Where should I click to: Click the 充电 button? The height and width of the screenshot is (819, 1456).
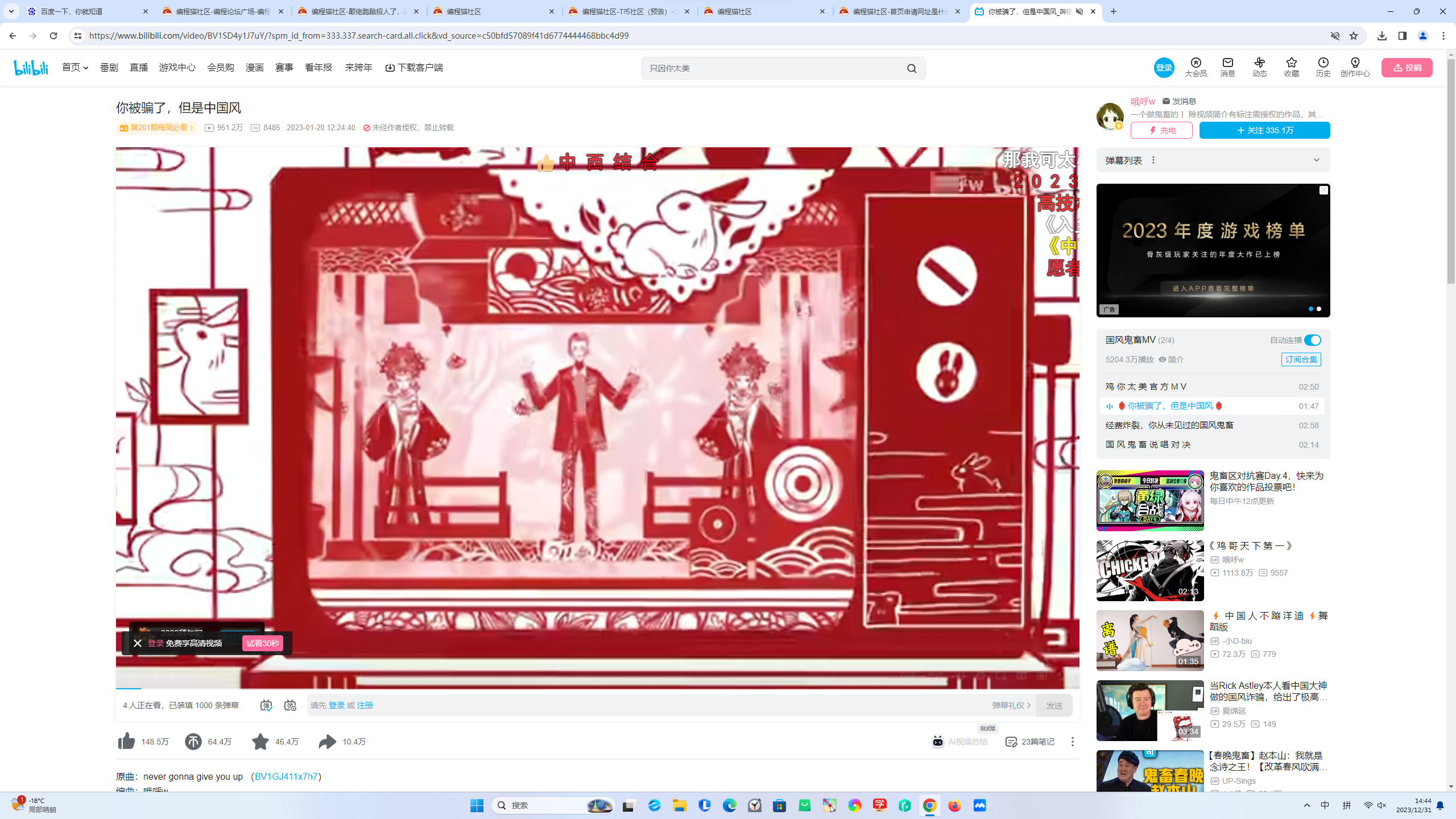pyautogui.click(x=1161, y=130)
